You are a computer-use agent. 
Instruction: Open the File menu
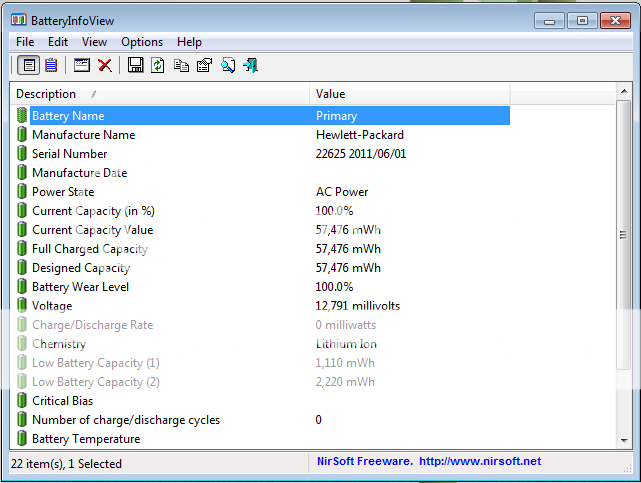[x=25, y=42]
